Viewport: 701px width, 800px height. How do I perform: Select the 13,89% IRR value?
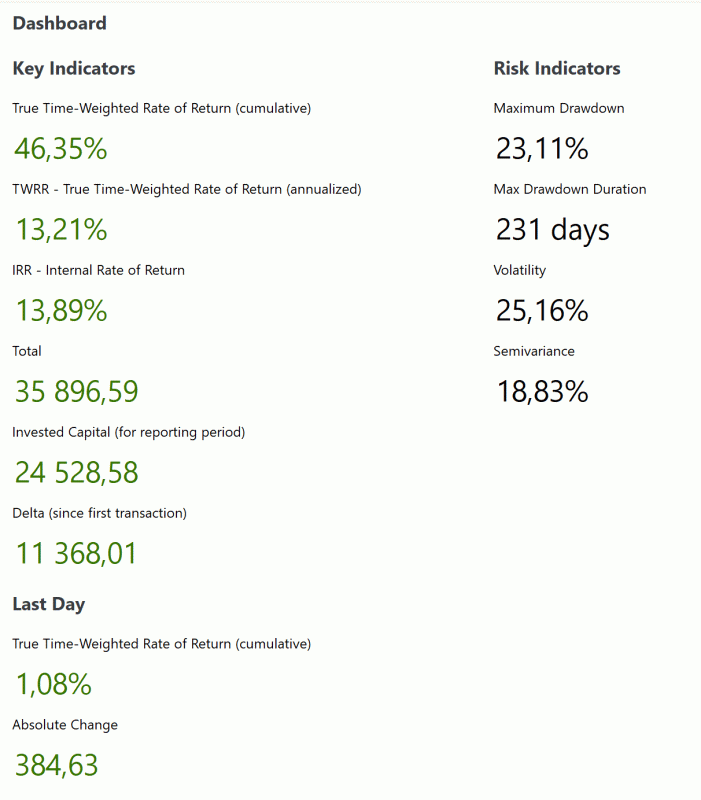(x=60, y=311)
